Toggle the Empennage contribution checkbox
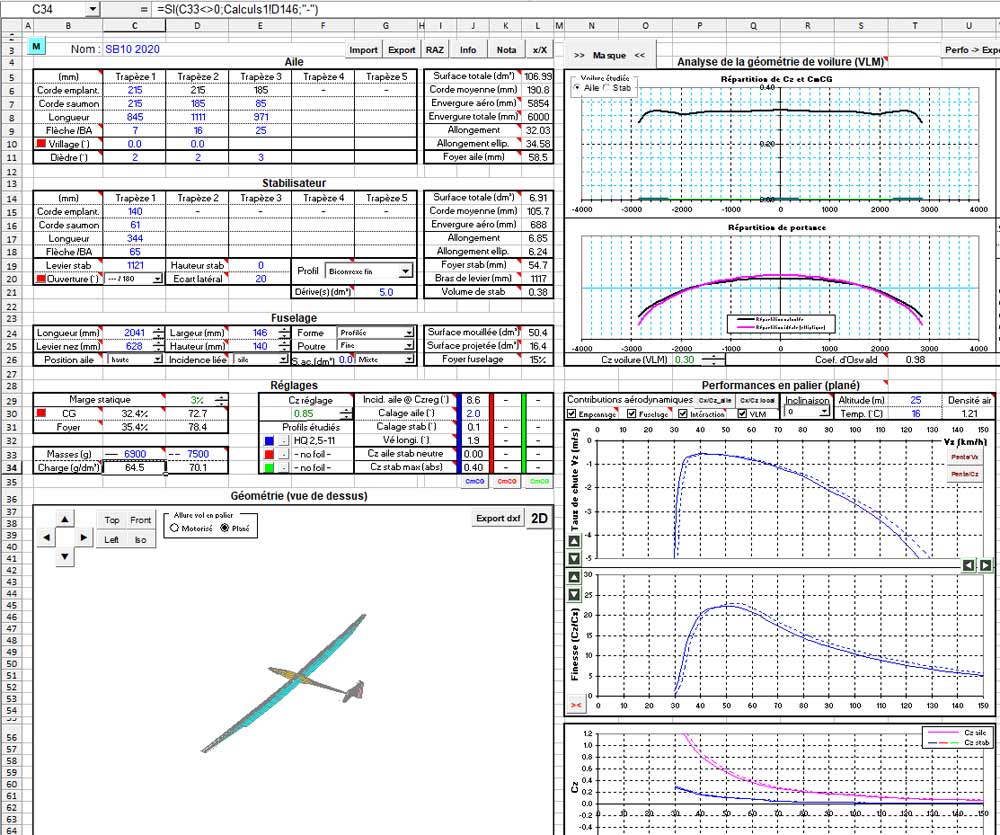 571,414
